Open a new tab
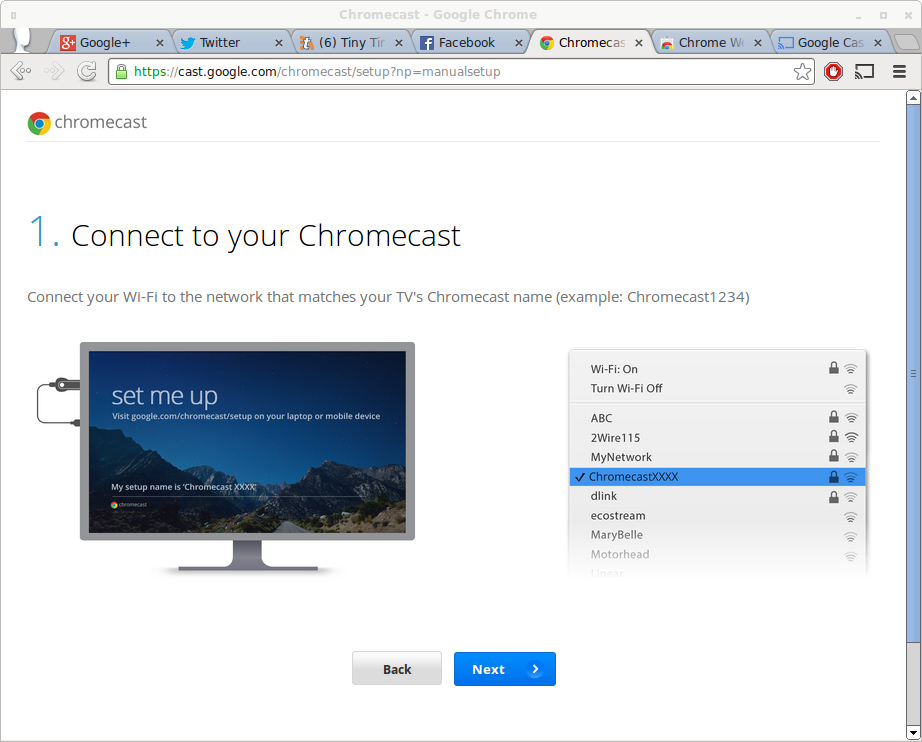Screen dimensions: 922x742 907,42
